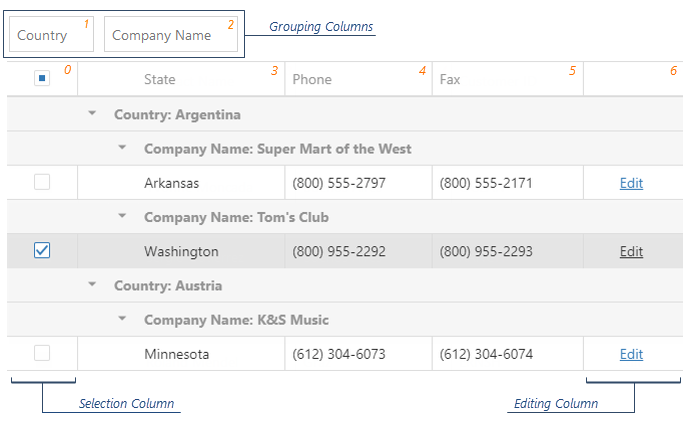Click the Washington state cell
The width and height of the screenshot is (691, 424).
[181, 251]
